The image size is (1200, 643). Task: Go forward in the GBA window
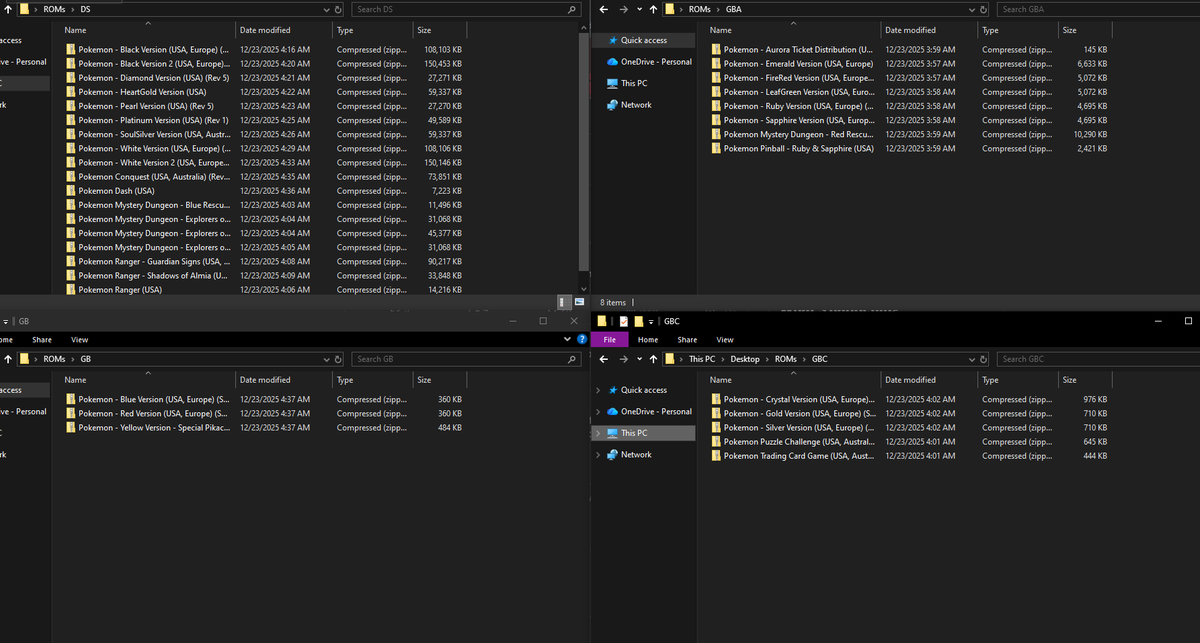pos(624,9)
